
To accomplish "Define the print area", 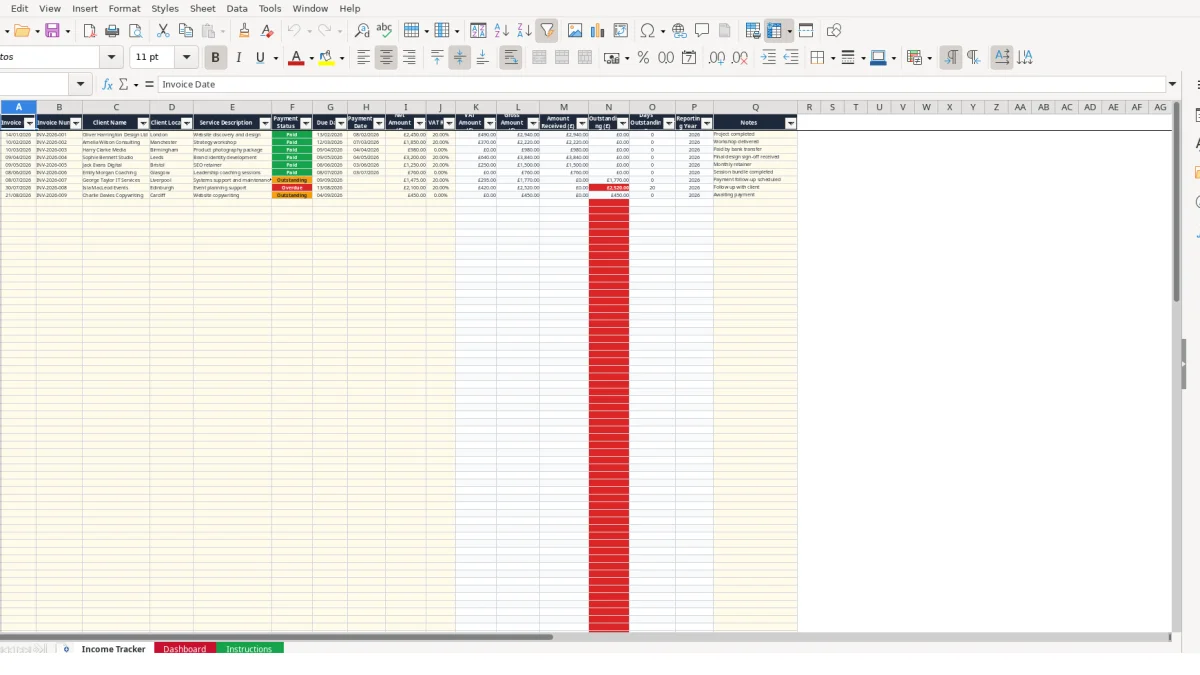I will 753,31.
